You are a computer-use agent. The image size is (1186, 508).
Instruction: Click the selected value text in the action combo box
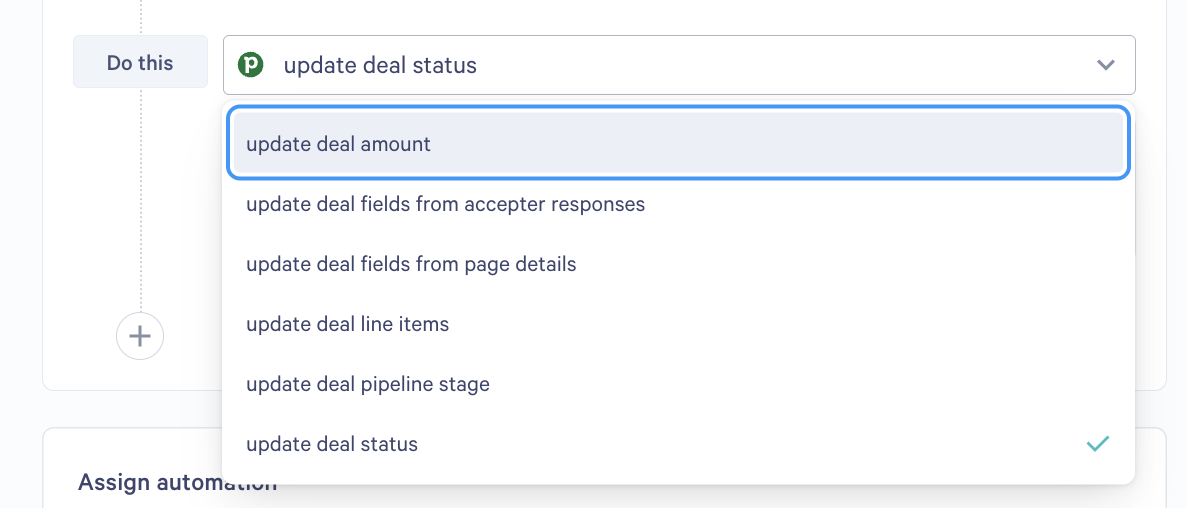380,66
